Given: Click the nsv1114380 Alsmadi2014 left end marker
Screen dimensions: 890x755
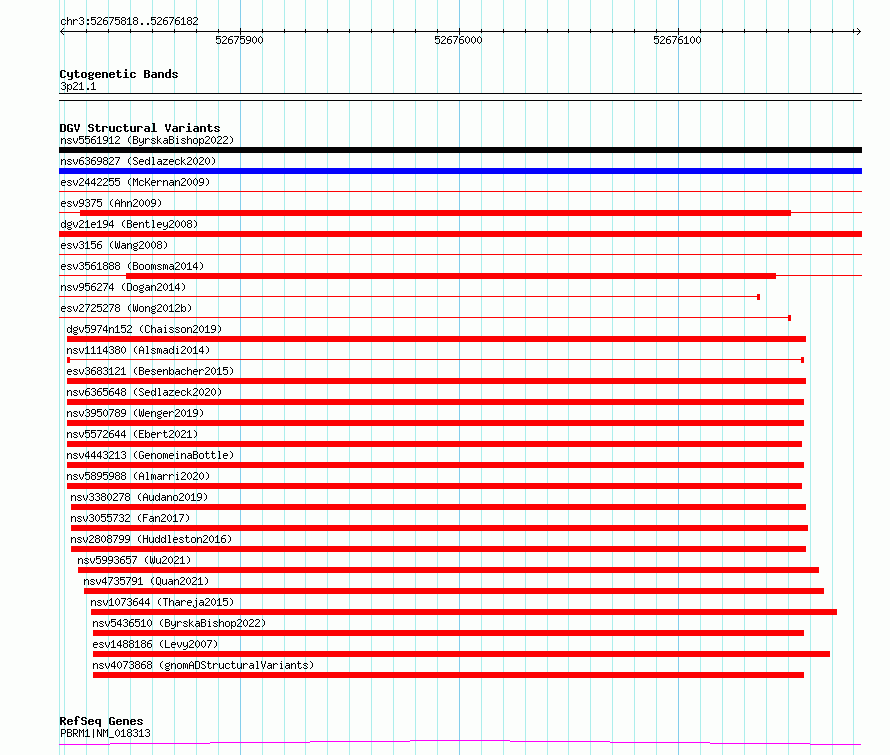Looking at the screenshot, I should click(x=69, y=360).
